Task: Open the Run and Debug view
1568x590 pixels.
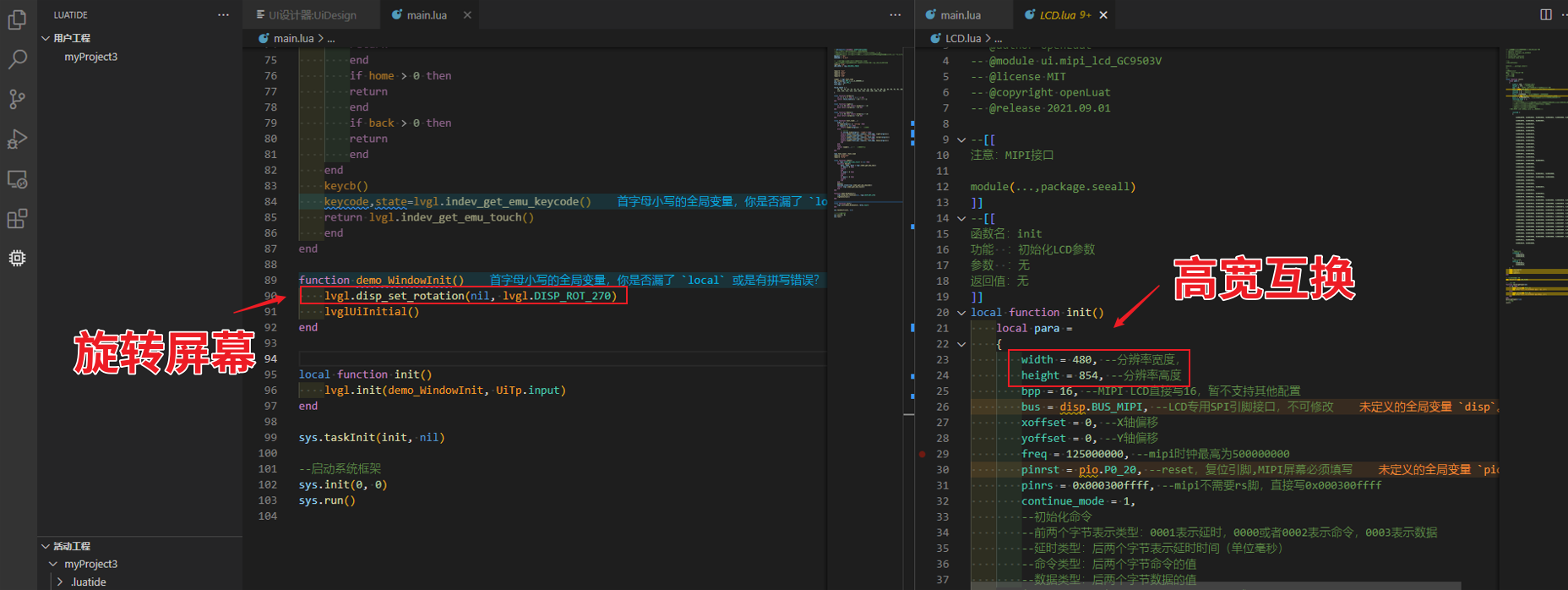Action: (17, 139)
